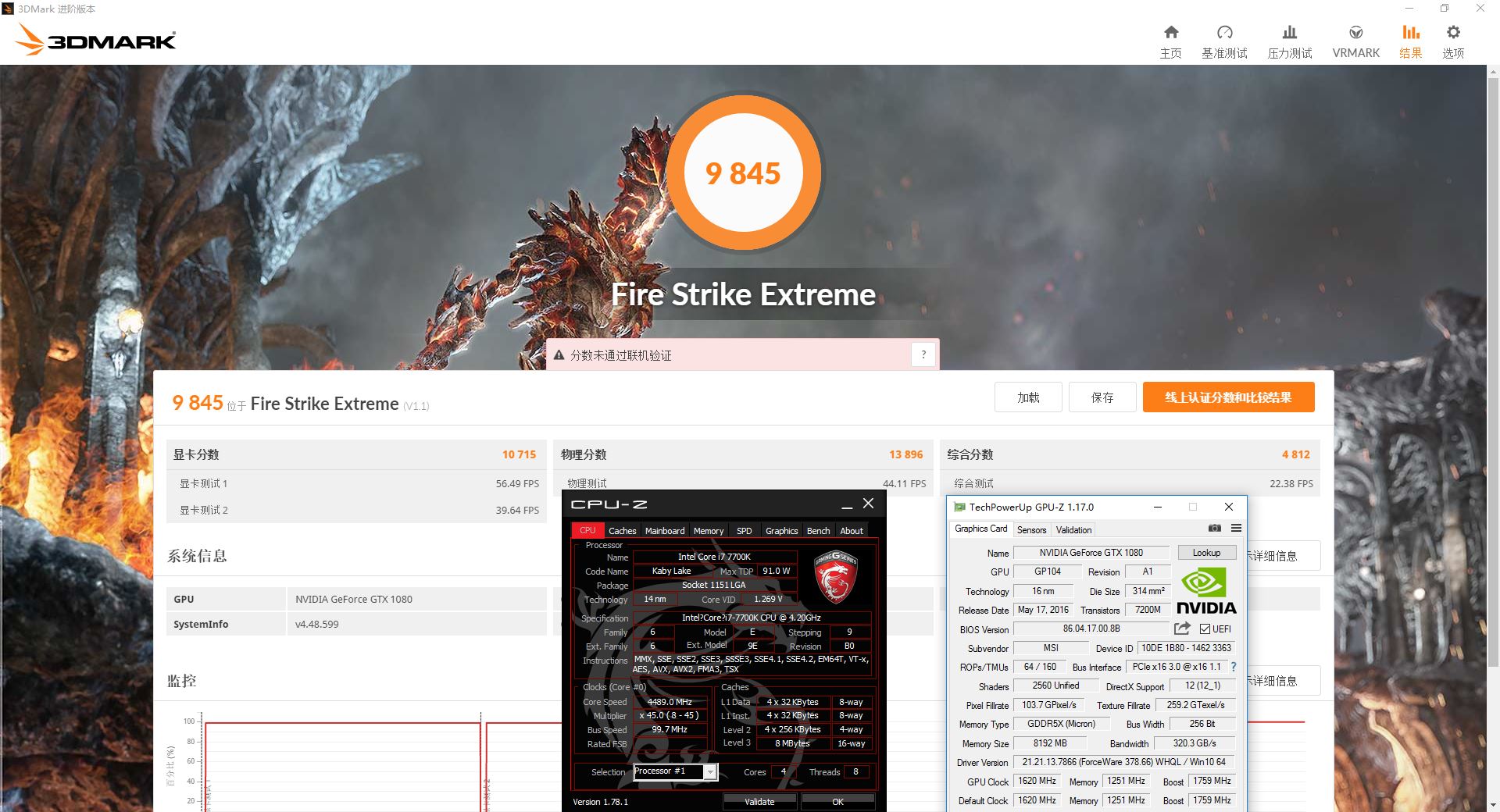
Task: Click the big 9 845 score circle
Action: point(743,173)
